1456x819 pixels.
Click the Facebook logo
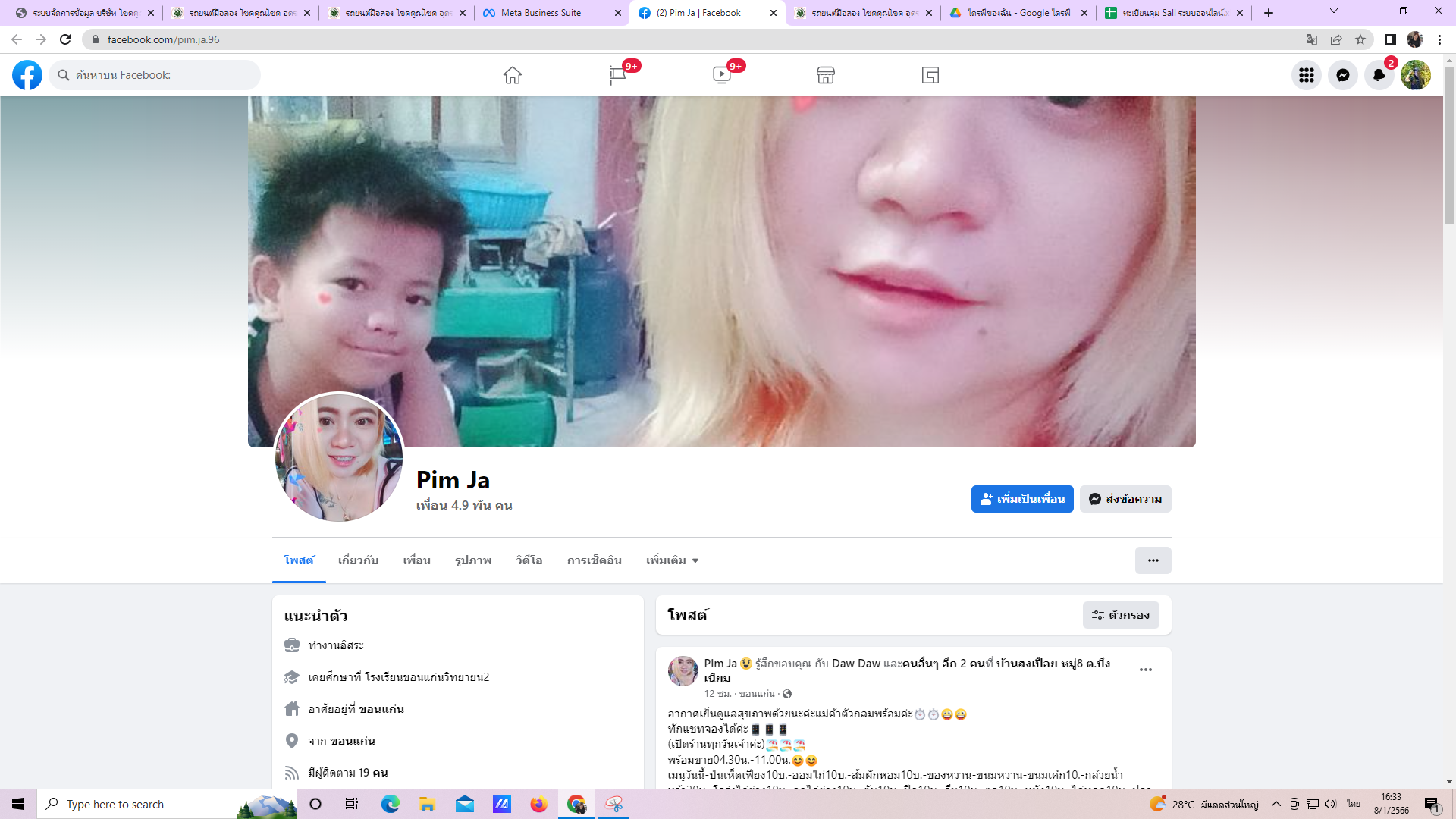tap(27, 75)
